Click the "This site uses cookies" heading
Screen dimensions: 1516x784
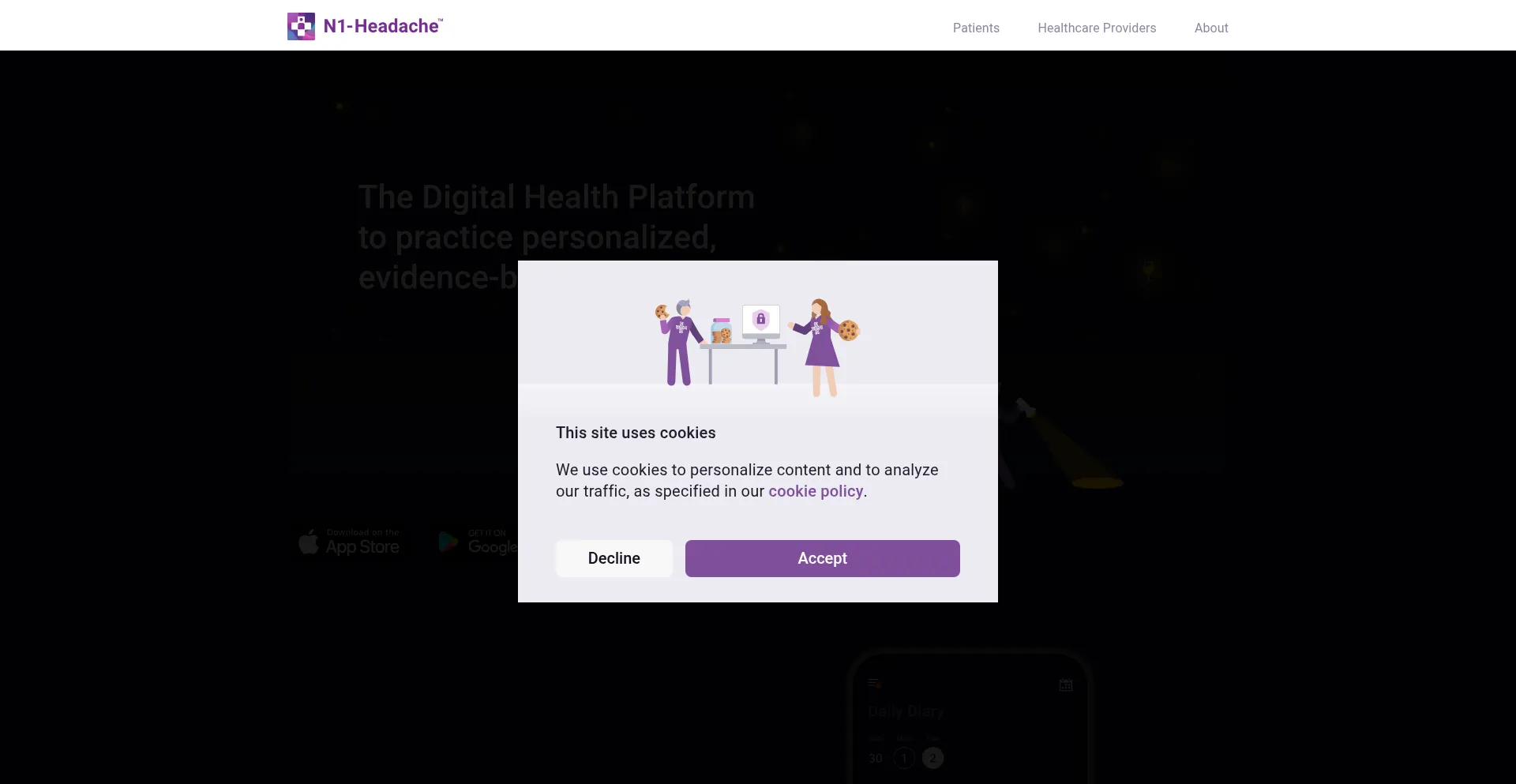636,433
